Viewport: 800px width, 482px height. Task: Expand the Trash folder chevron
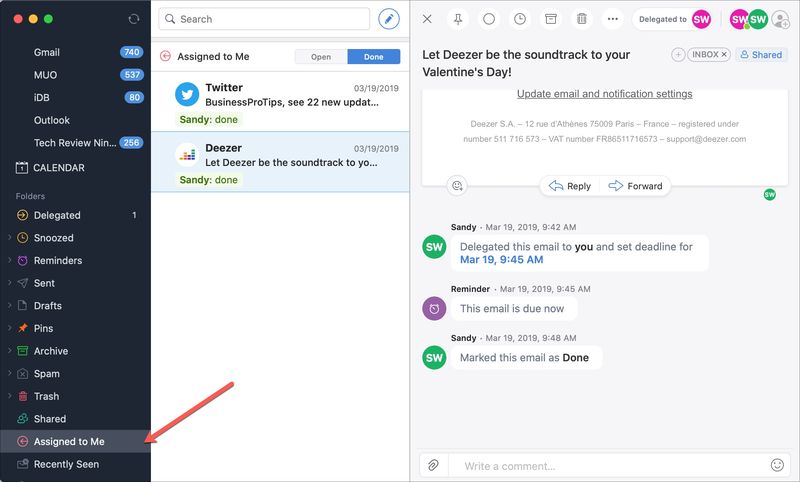[9, 395]
